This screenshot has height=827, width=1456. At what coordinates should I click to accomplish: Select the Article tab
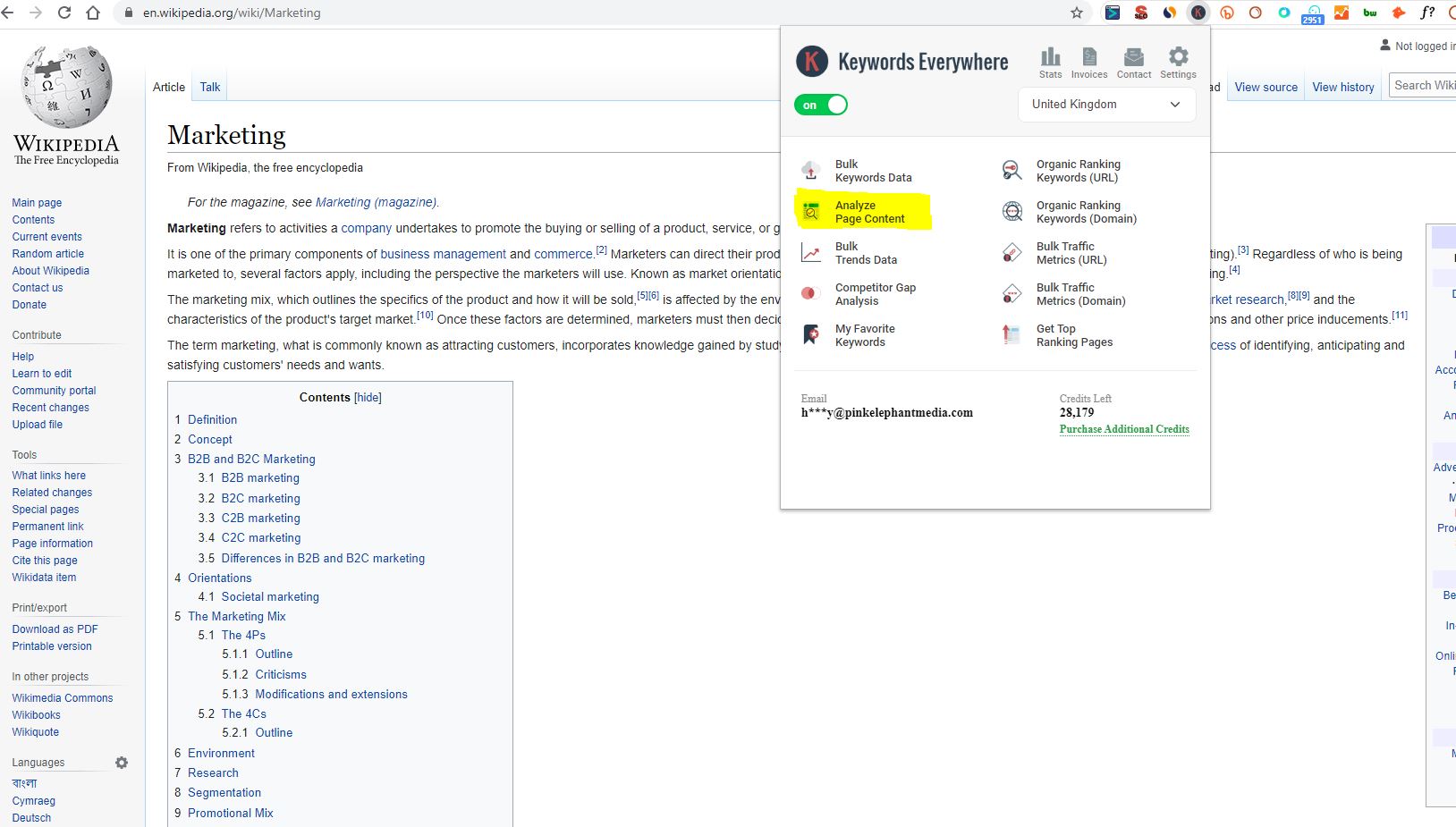click(x=169, y=87)
